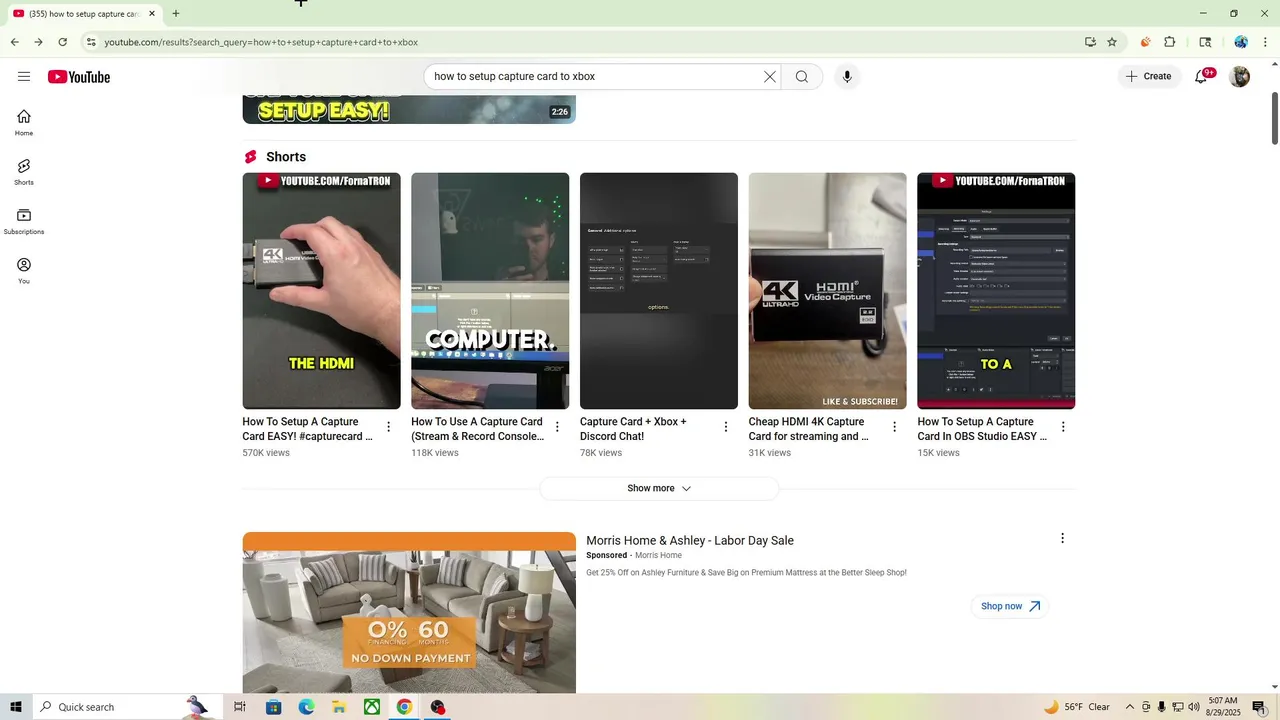Viewport: 1280px width, 720px height.
Task: Open the 'TO A' OBS short thumbnail
Action: click(996, 291)
